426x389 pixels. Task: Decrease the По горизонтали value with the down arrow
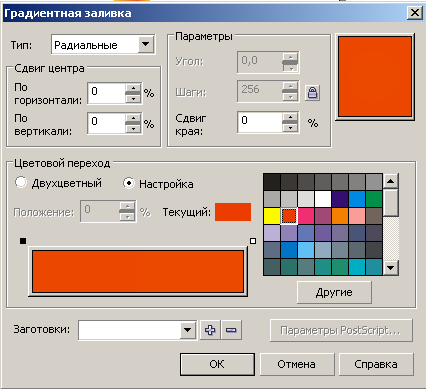click(x=133, y=99)
